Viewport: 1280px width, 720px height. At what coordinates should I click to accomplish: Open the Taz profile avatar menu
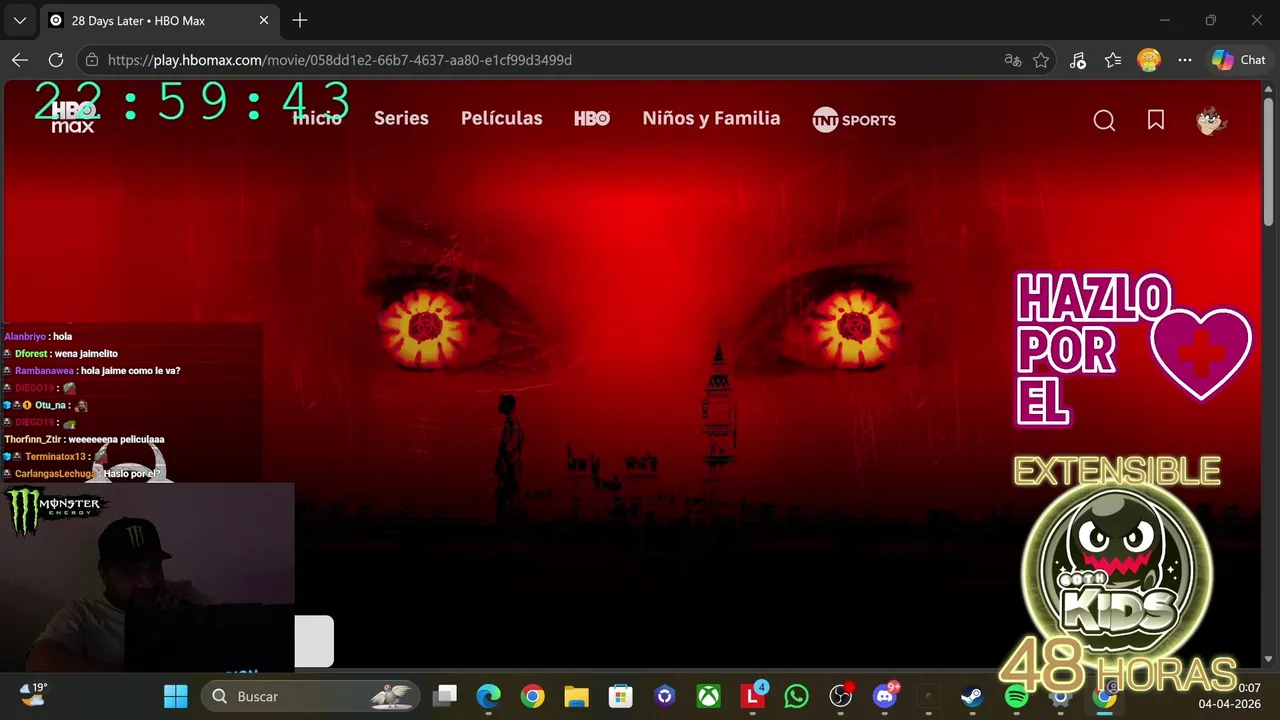[1211, 120]
